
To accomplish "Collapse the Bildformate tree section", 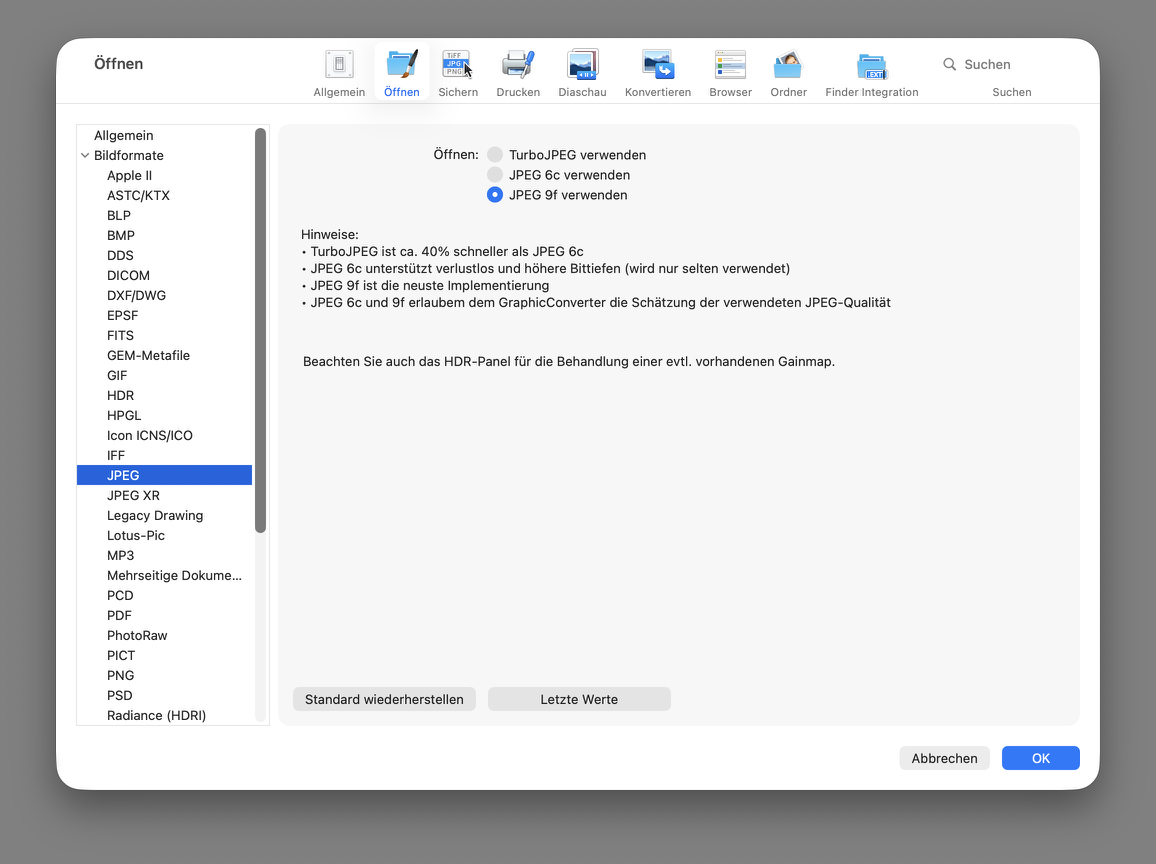I will [x=85, y=156].
